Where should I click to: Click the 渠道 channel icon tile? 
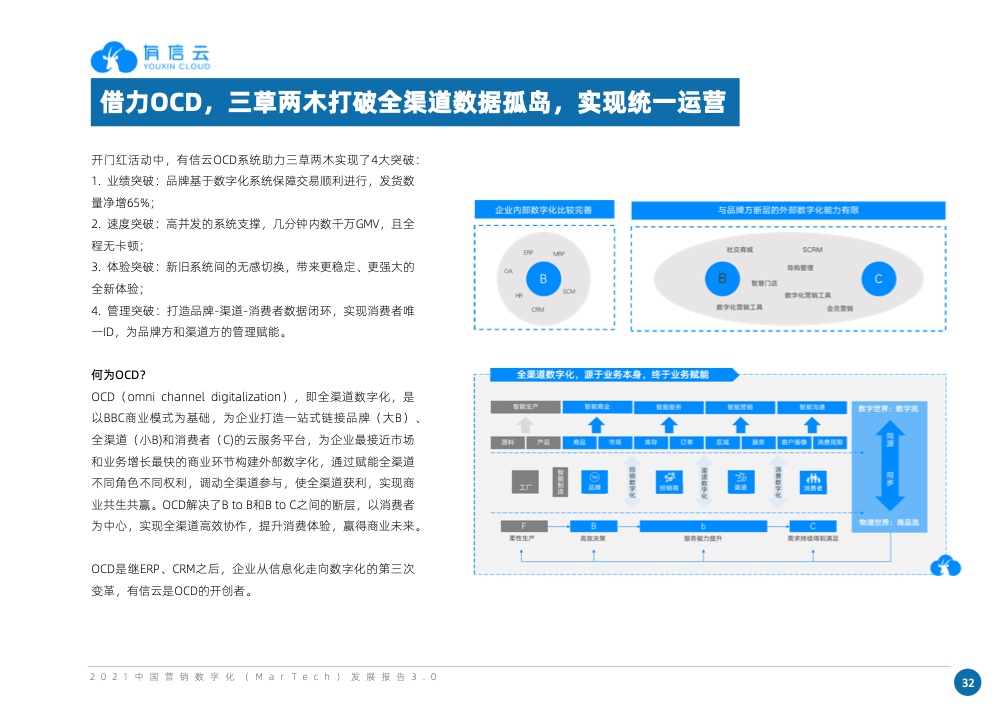click(x=740, y=482)
